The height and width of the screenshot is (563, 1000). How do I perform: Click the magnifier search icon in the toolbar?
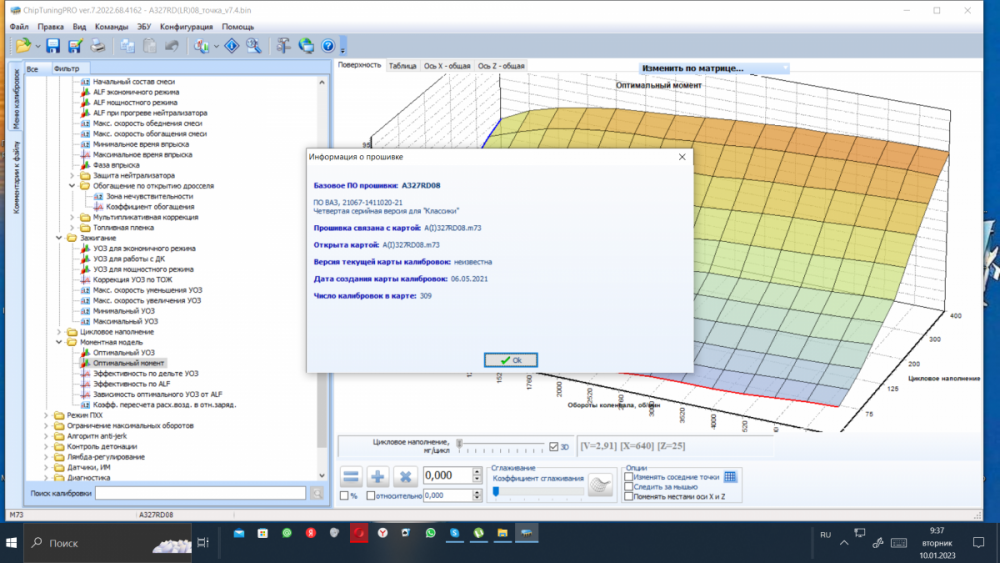(x=254, y=46)
